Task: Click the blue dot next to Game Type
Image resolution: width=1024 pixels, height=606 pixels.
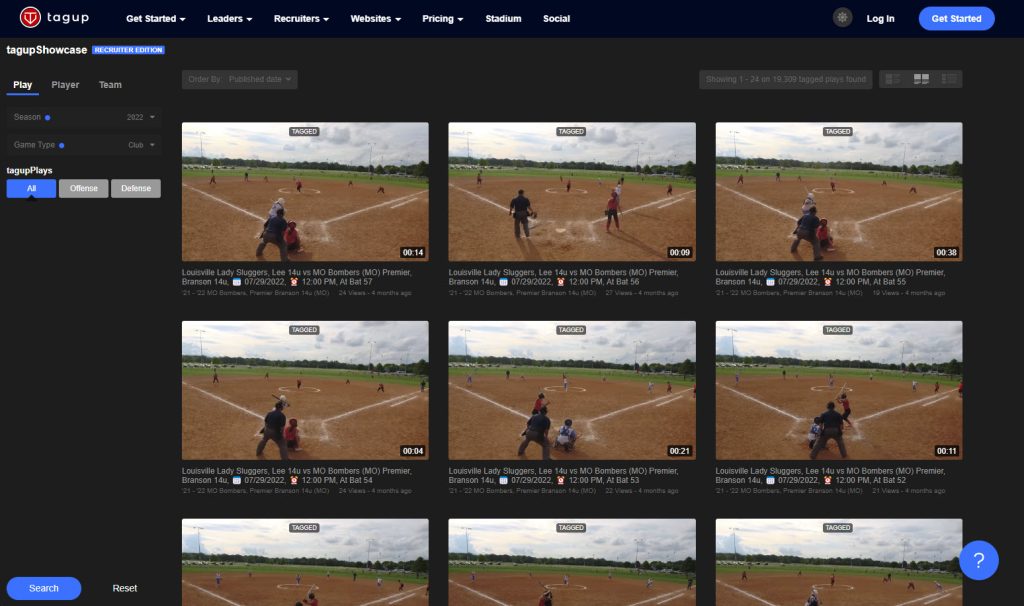Action: click(61, 145)
